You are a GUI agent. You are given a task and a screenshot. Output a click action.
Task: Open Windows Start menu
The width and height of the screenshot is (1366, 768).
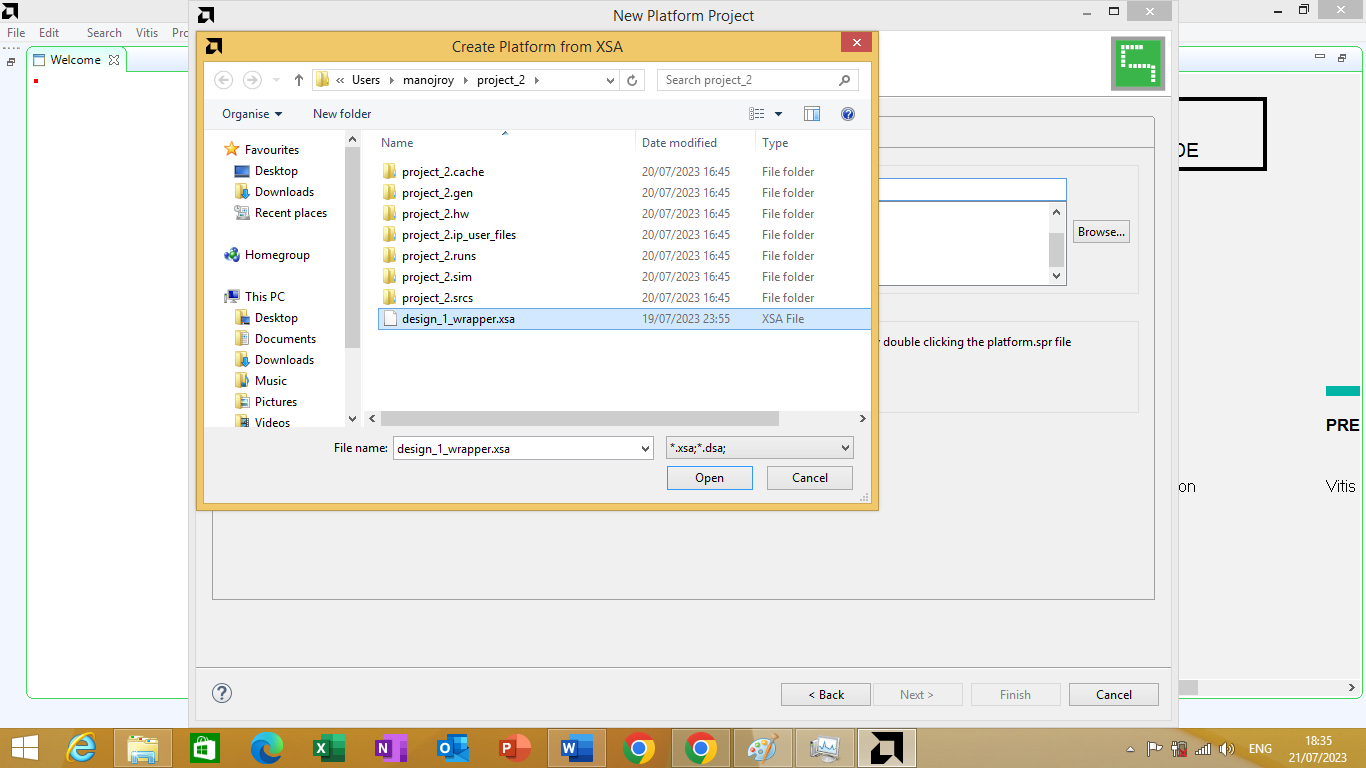(x=24, y=748)
